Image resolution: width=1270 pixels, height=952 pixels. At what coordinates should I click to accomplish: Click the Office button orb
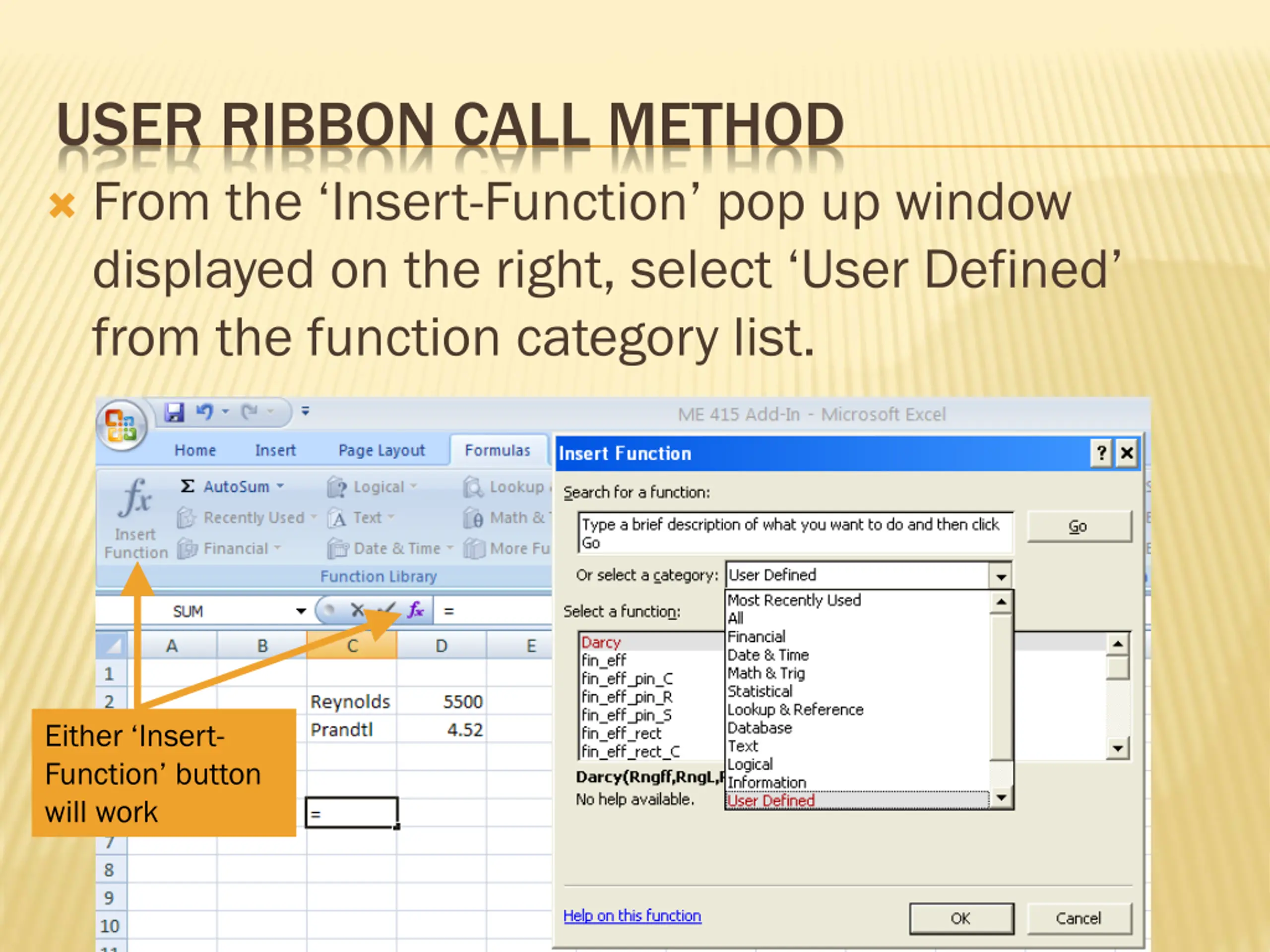[121, 426]
